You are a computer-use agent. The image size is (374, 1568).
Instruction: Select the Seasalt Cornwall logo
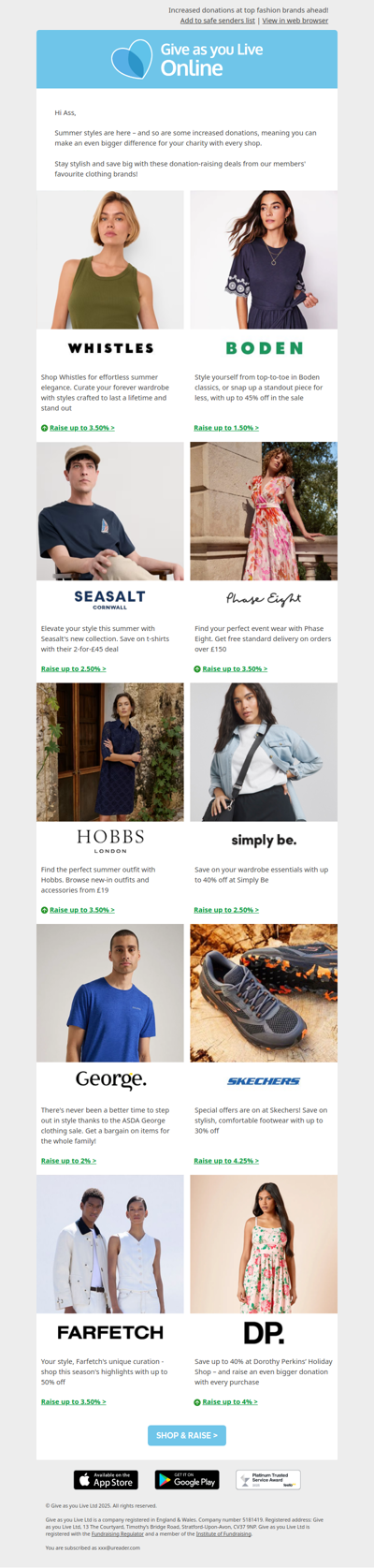pos(110,599)
